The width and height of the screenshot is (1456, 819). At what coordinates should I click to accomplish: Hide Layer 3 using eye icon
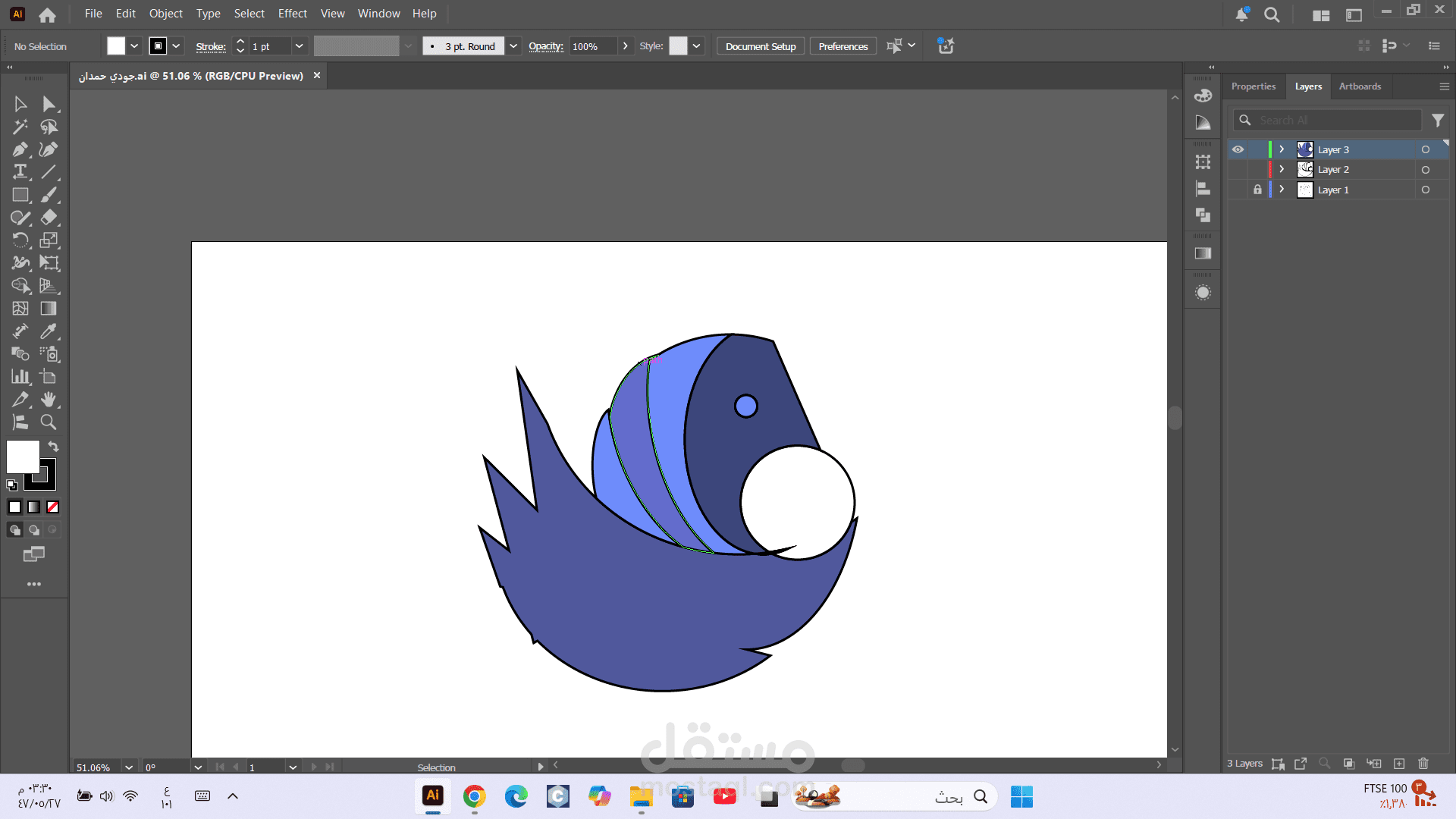pos(1238,149)
